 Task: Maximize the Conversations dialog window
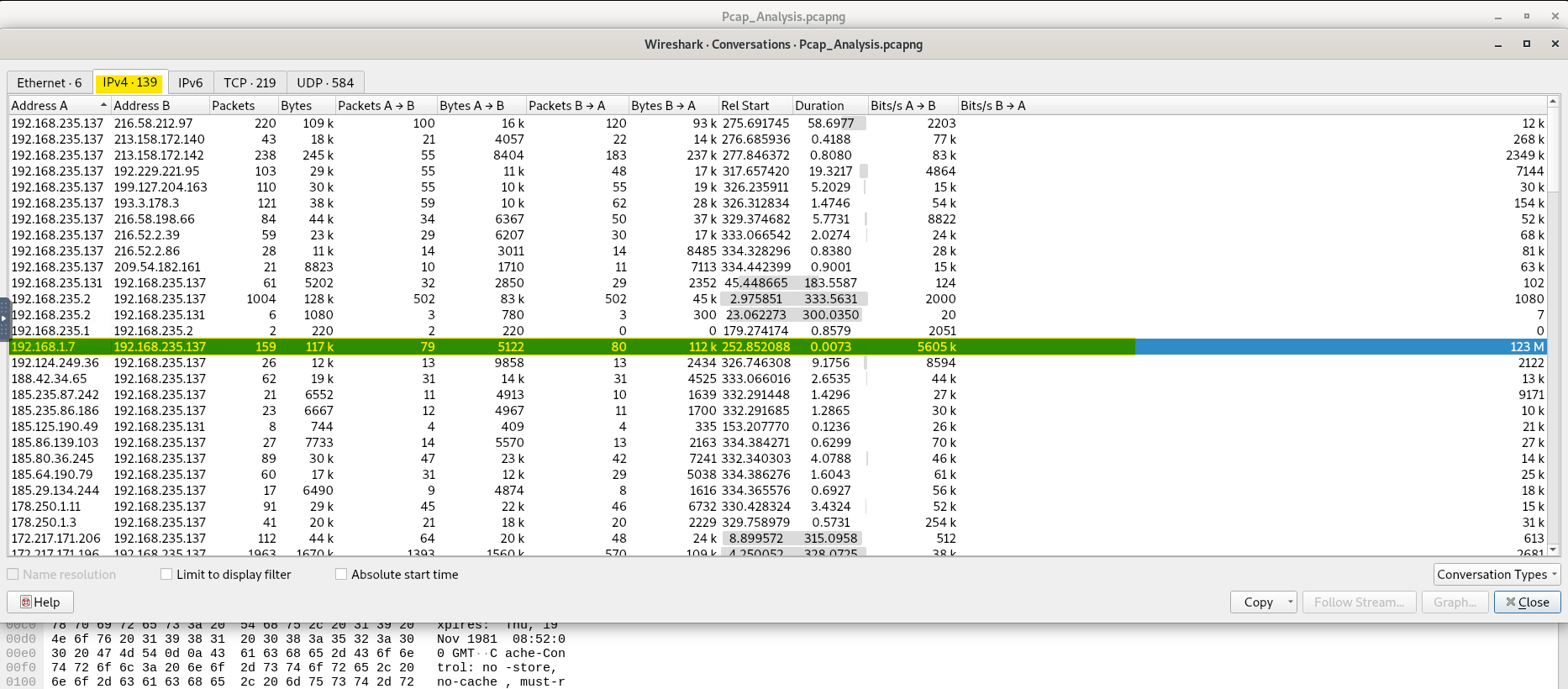tap(1527, 45)
